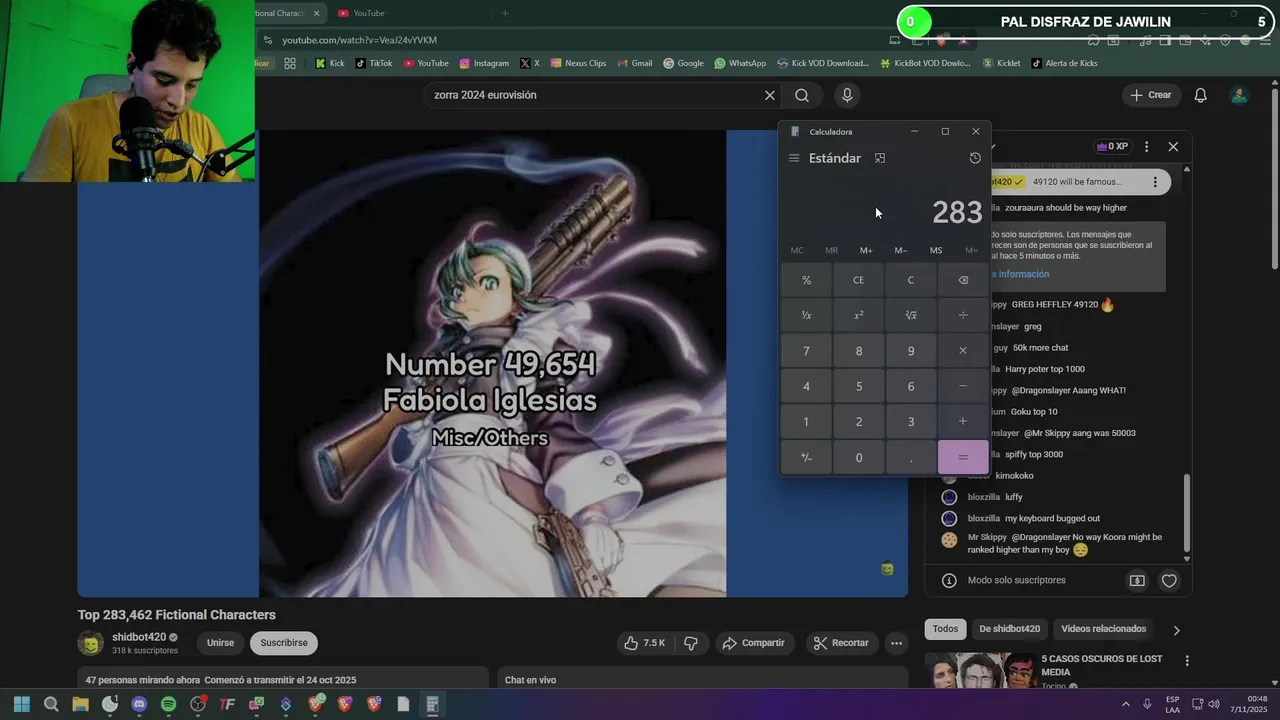Open the Kick bookmark
Image resolution: width=1280 pixels, height=720 pixels.
[x=329, y=63]
